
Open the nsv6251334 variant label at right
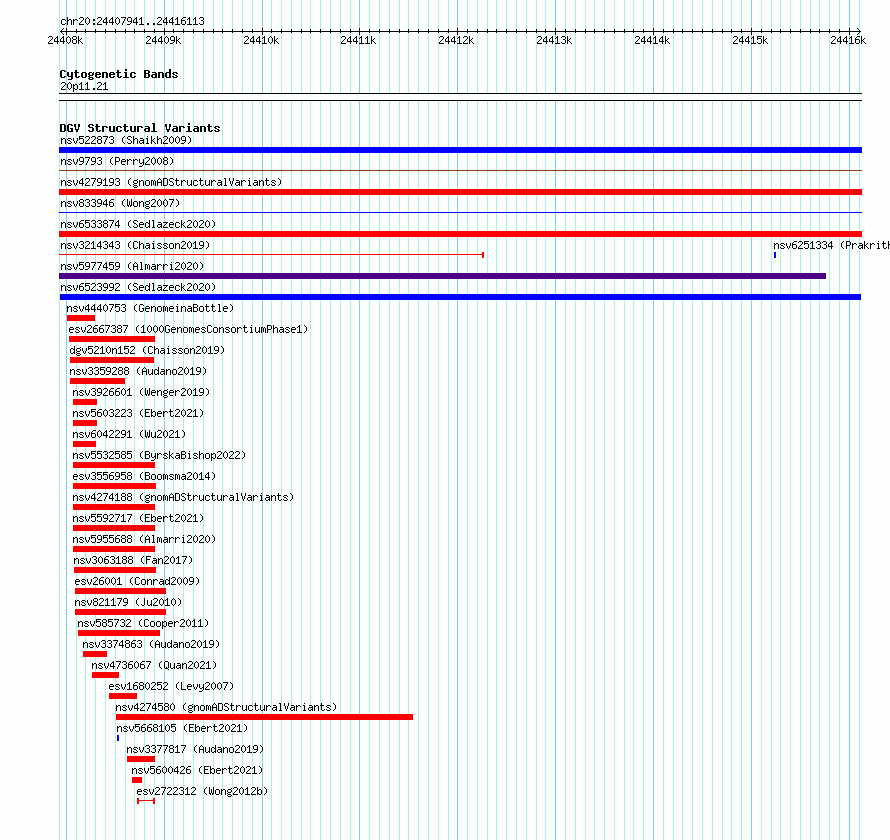(831, 245)
